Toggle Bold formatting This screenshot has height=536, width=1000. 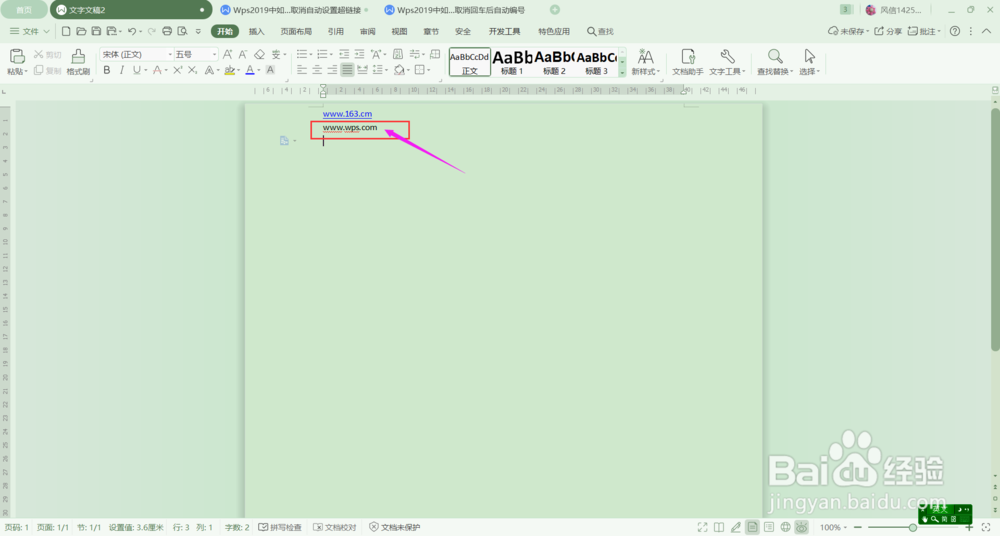(x=107, y=70)
